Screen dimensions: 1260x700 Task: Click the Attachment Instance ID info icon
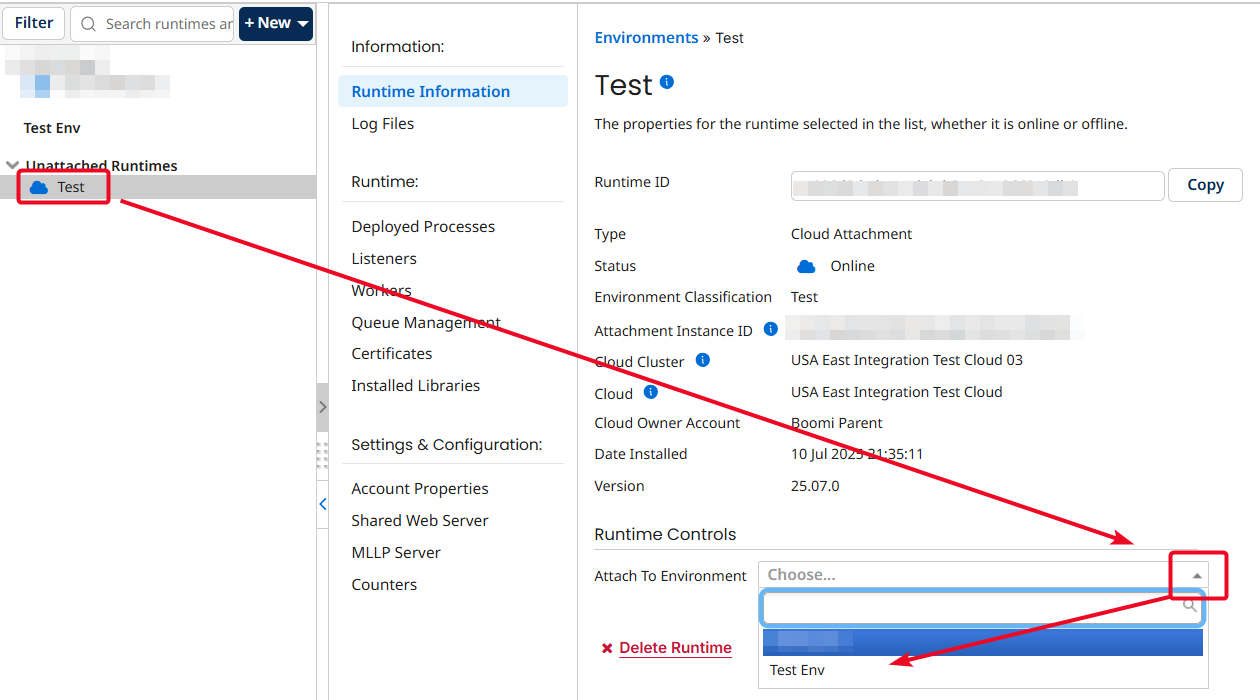coord(770,329)
